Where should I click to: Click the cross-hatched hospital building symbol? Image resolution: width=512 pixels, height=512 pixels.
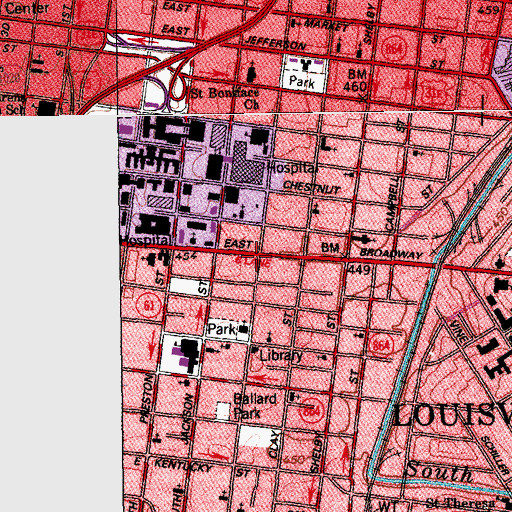pos(248,163)
